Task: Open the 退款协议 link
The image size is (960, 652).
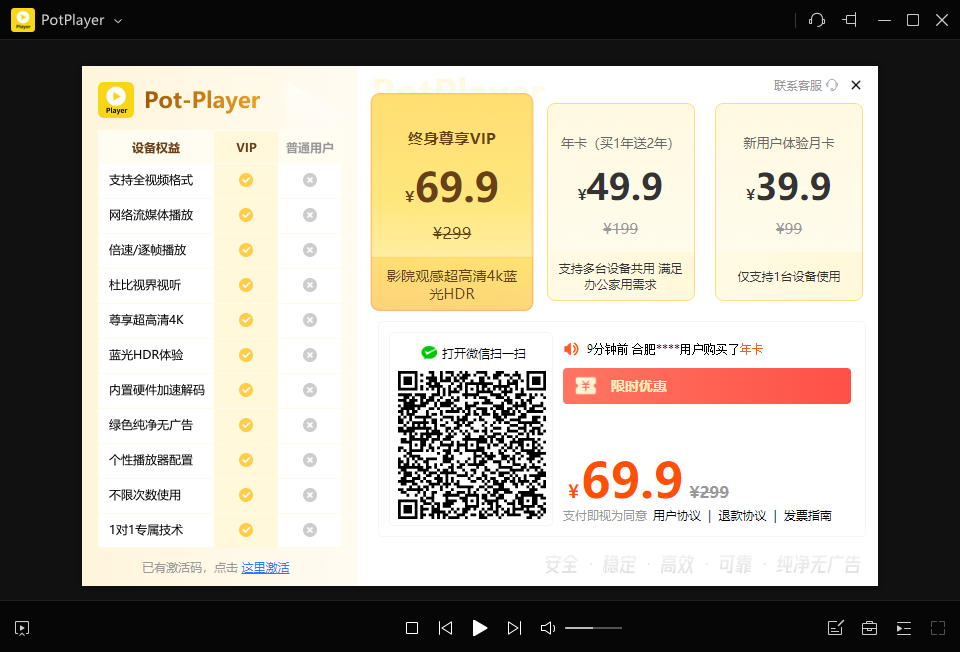Action: [x=742, y=515]
